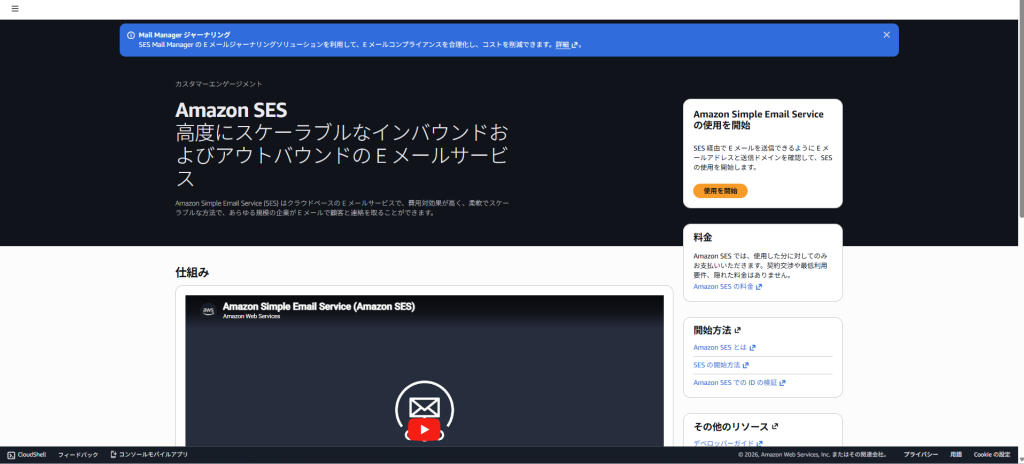The image size is (1024, 464).
Task: Dismiss the Mail Manager journaling banner
Action: pos(886,35)
